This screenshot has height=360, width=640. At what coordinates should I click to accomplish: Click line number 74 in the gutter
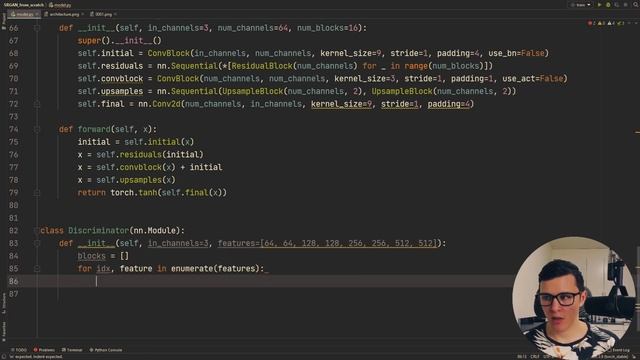pos(13,129)
